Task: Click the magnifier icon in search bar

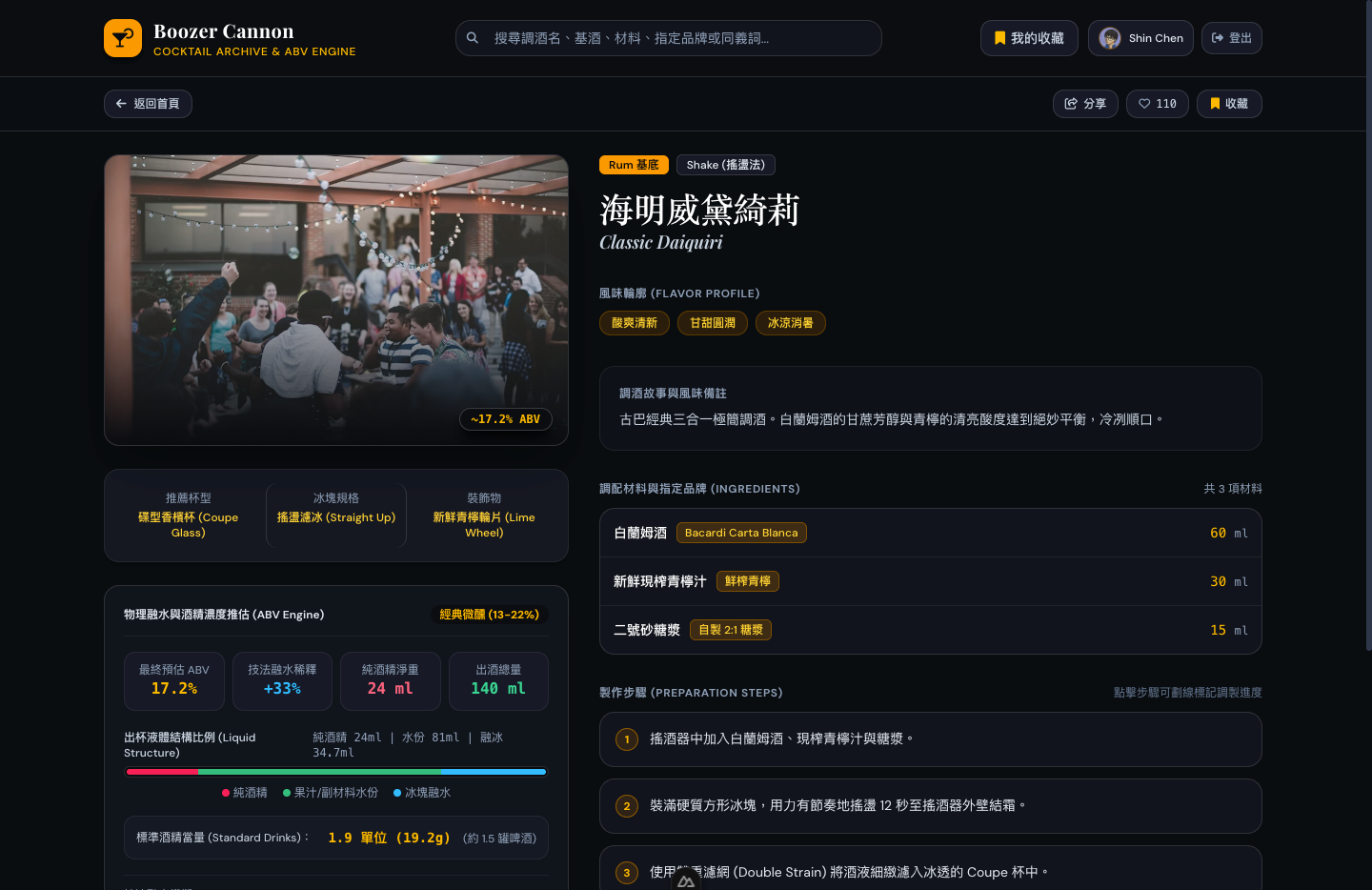Action: pyautogui.click(x=473, y=38)
